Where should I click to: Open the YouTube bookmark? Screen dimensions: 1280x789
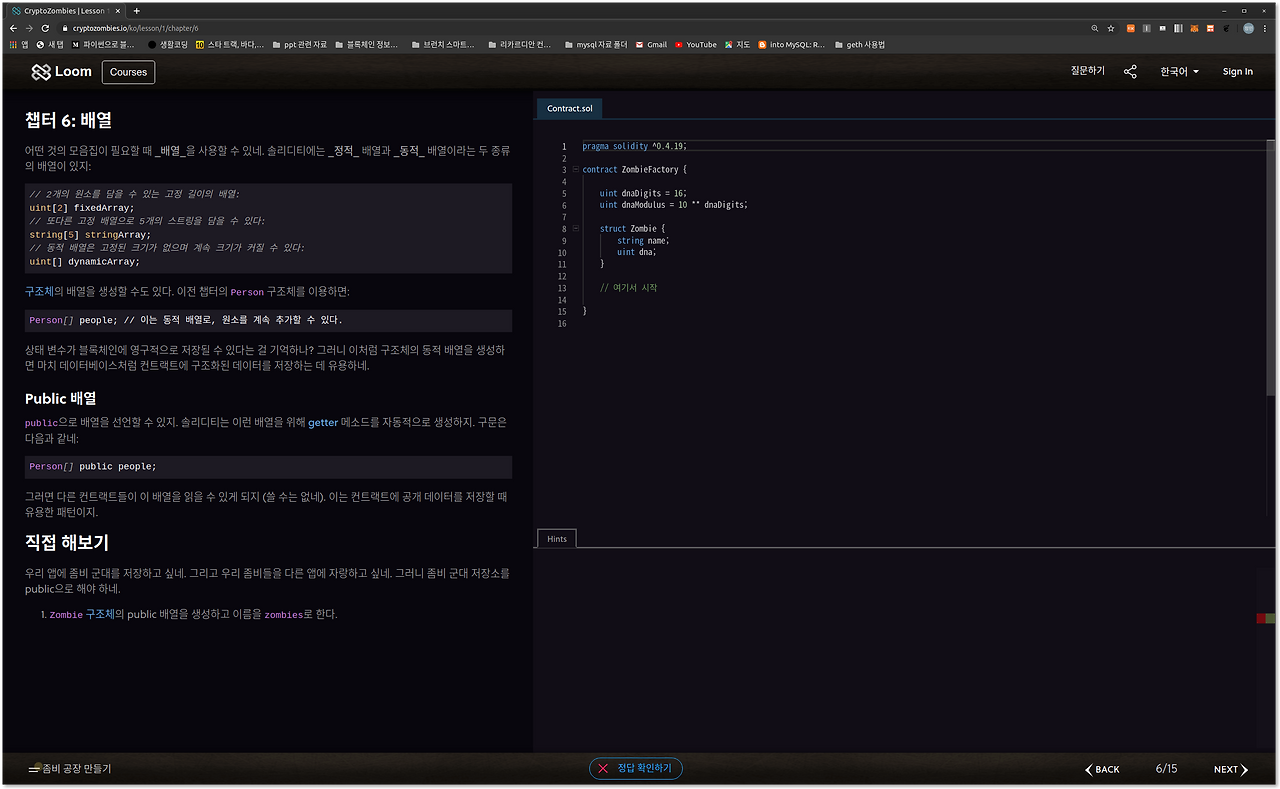[696, 45]
